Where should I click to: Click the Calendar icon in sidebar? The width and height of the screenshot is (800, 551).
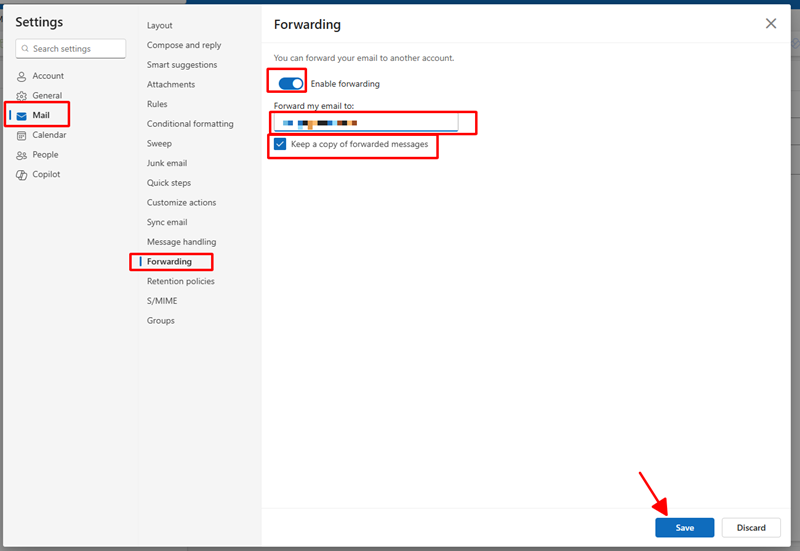click(22, 135)
